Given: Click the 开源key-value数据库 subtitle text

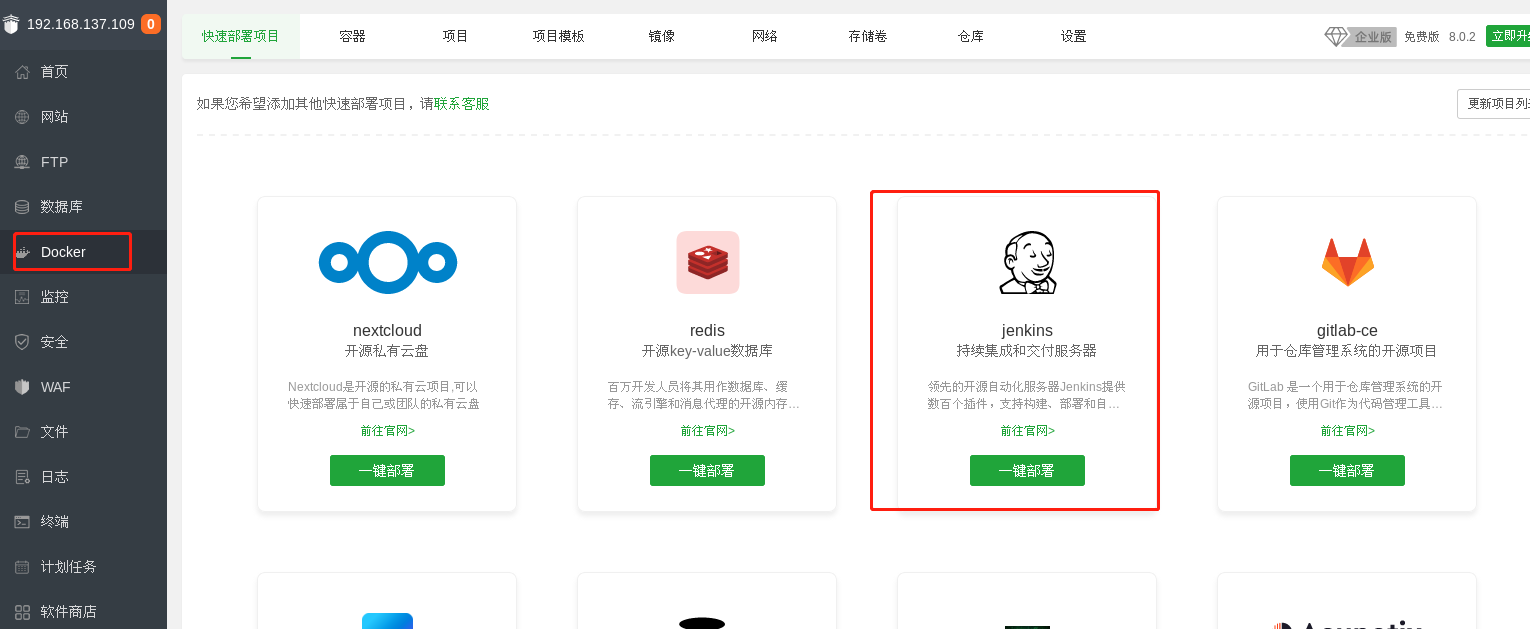Looking at the screenshot, I should coord(707,351).
